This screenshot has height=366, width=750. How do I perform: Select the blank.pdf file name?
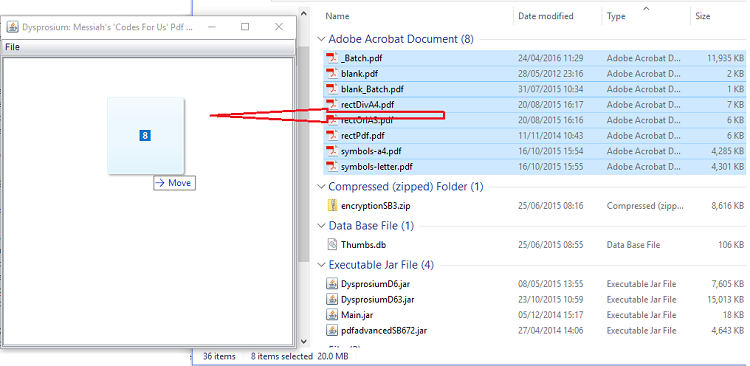[360, 74]
